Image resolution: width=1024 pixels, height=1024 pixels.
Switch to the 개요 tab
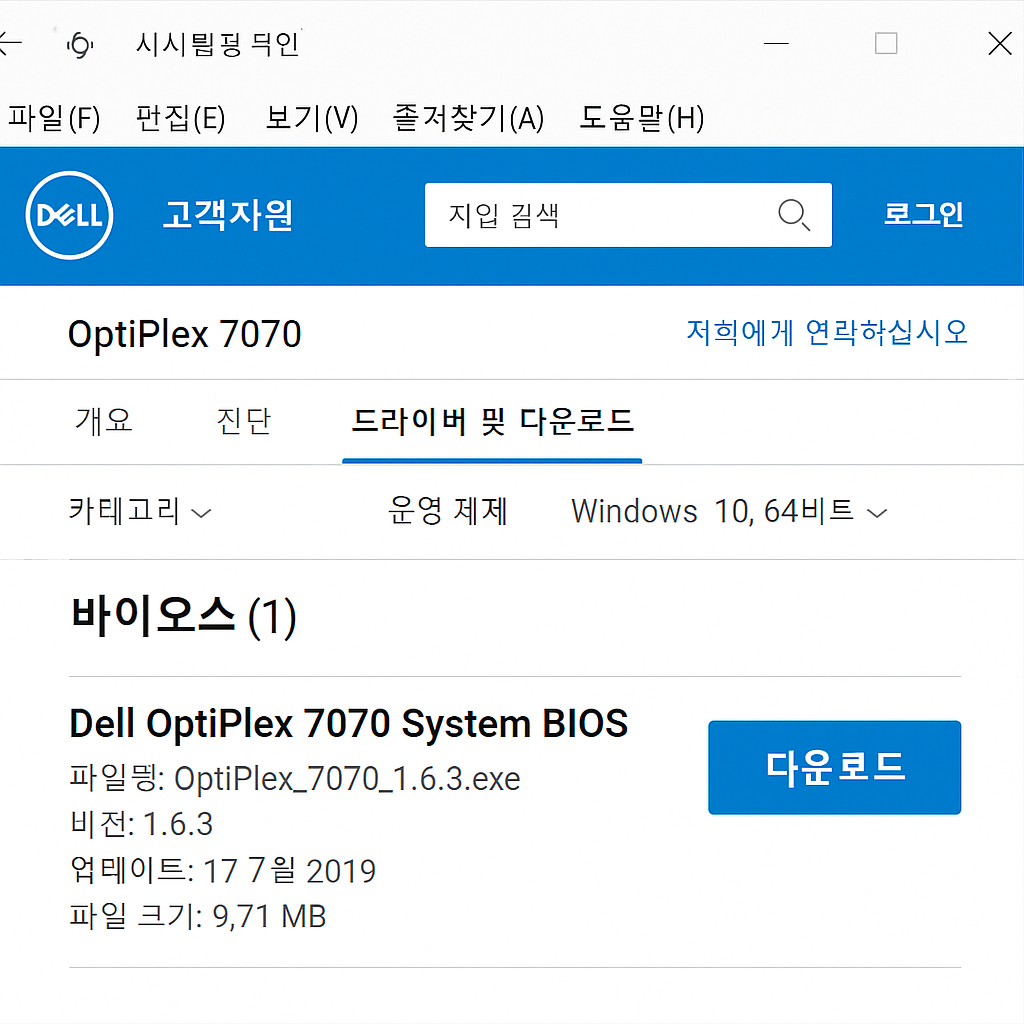coord(104,421)
